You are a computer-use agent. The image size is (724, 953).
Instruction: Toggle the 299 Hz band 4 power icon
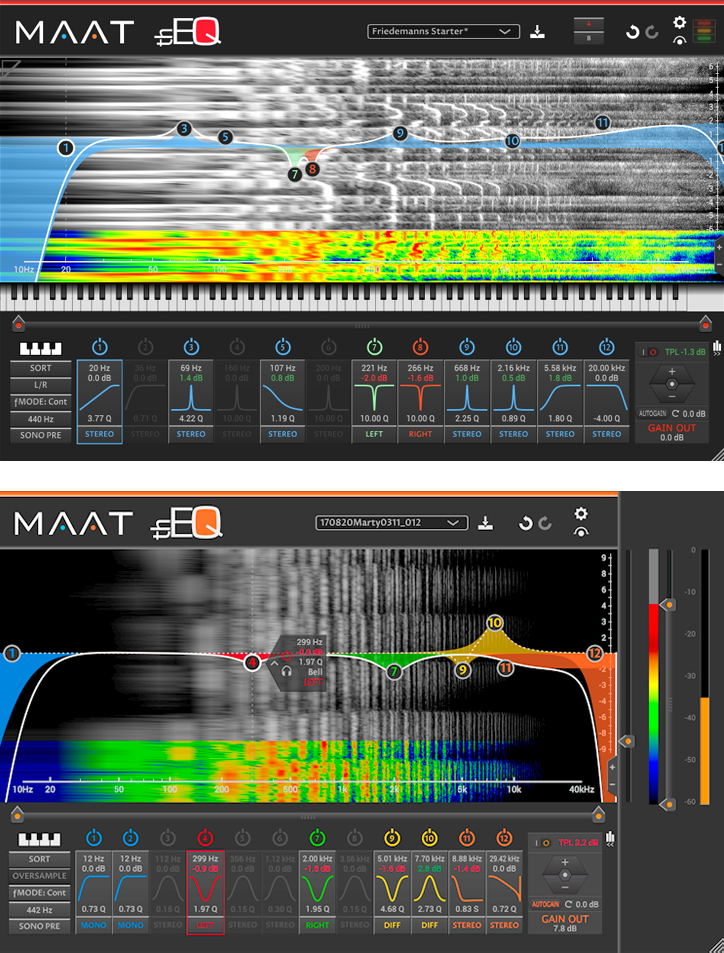(x=204, y=837)
